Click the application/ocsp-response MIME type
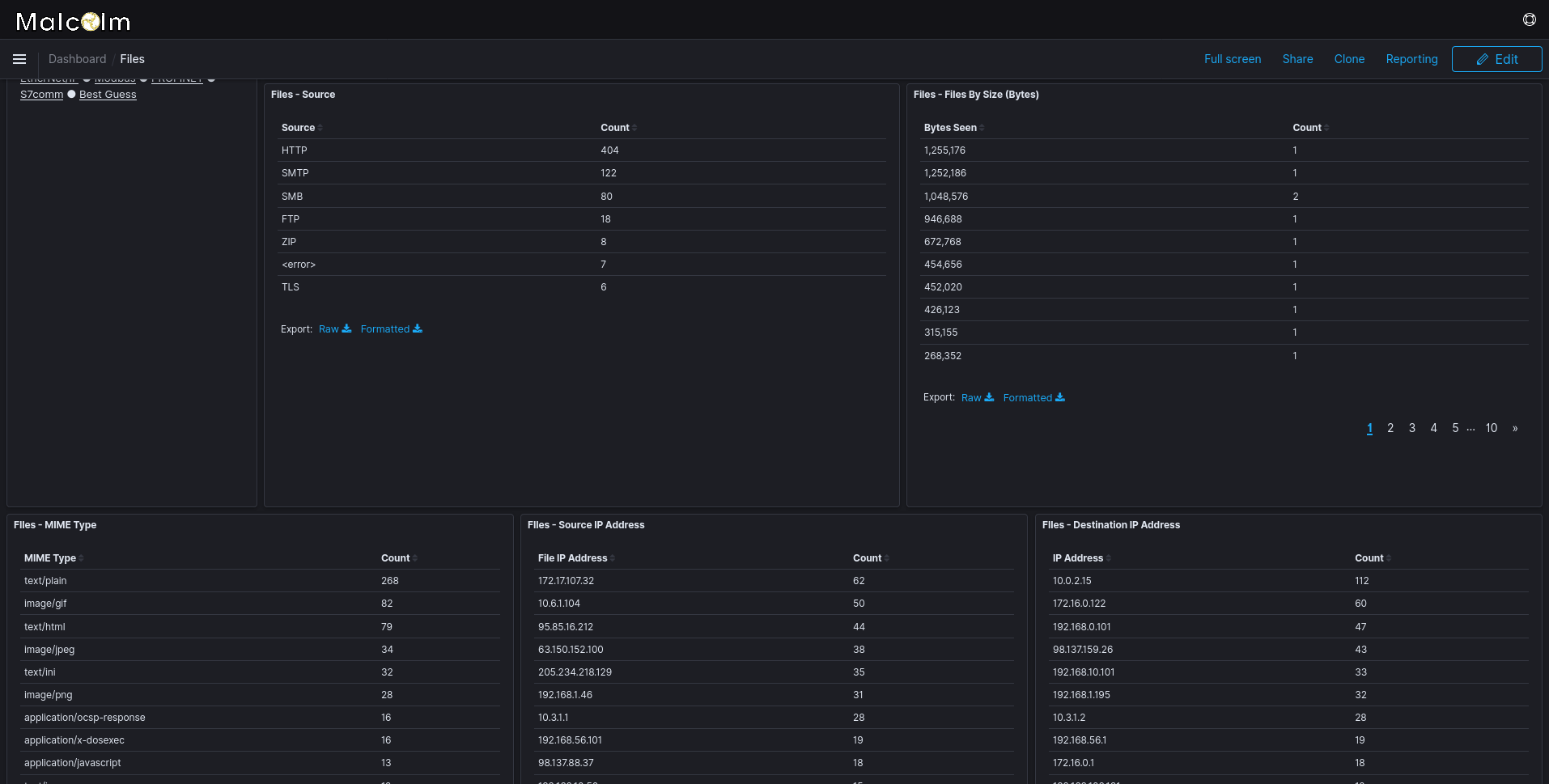1549x784 pixels. [x=85, y=718]
